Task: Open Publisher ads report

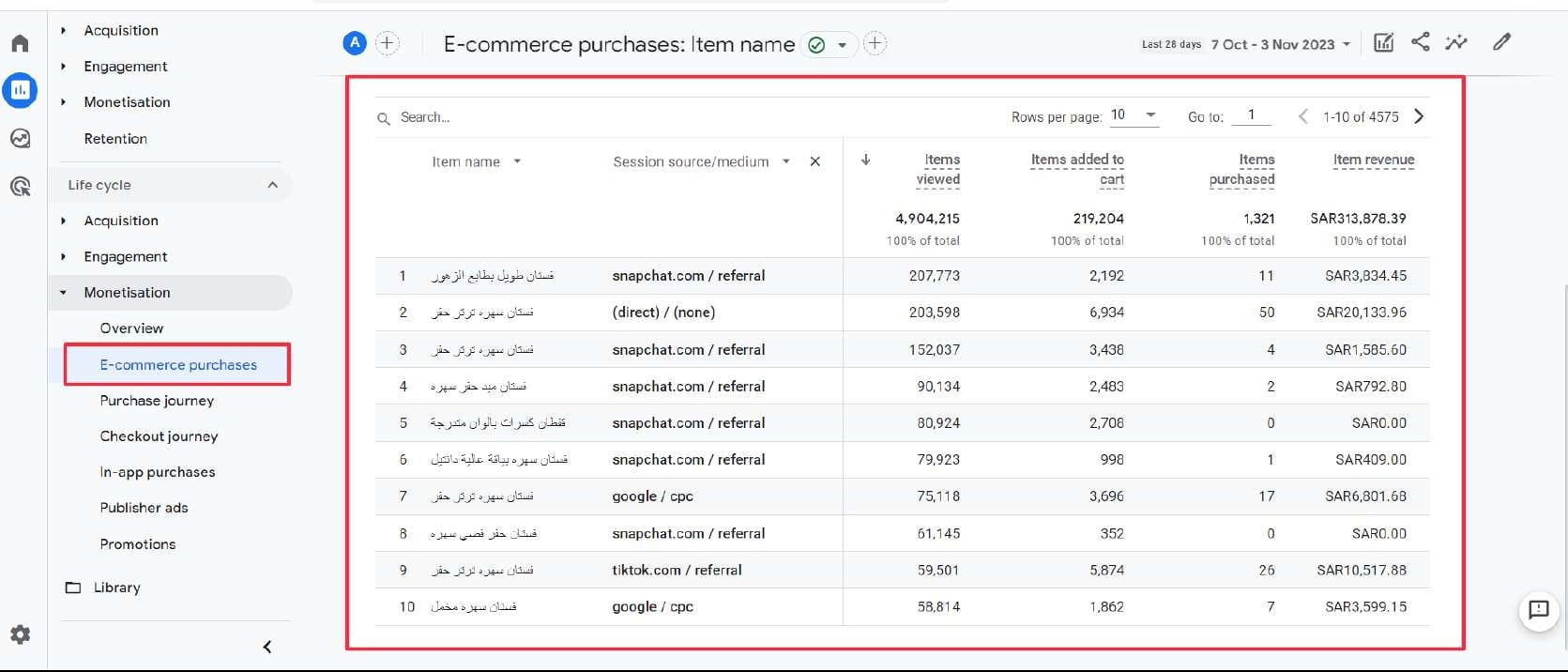Action: pos(144,508)
